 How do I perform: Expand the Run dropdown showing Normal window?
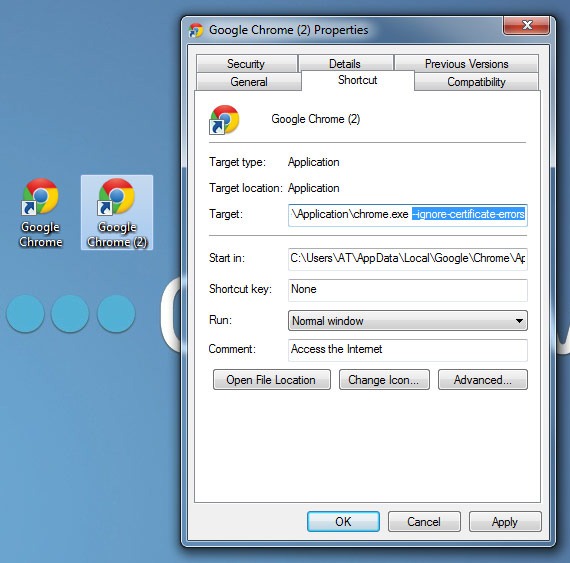pyautogui.click(x=408, y=321)
